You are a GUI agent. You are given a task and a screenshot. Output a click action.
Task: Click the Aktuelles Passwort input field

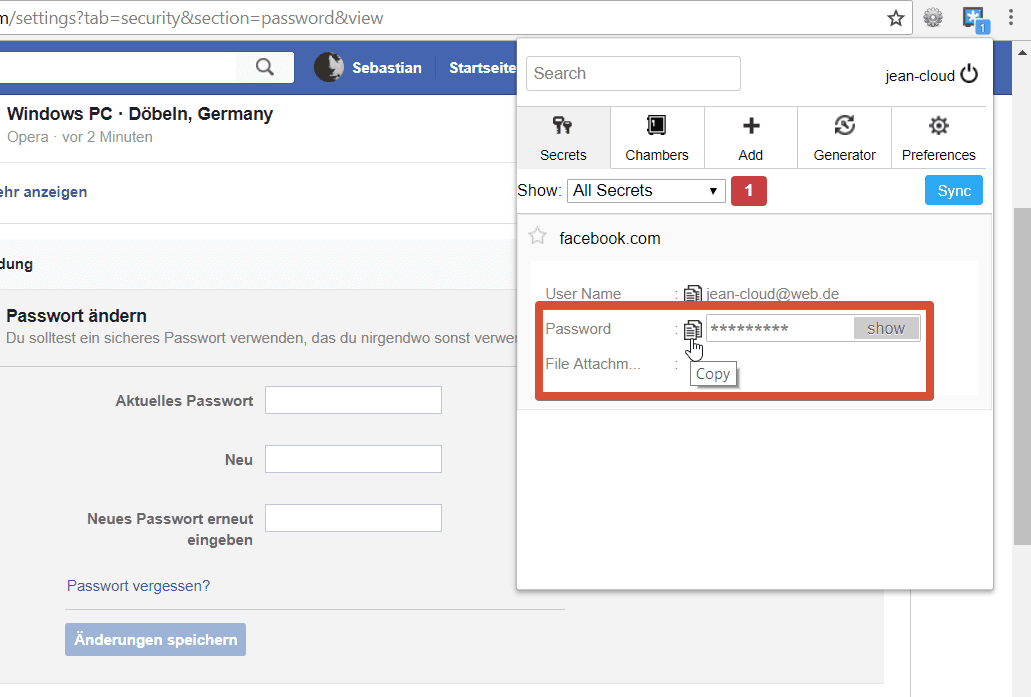[x=353, y=400]
